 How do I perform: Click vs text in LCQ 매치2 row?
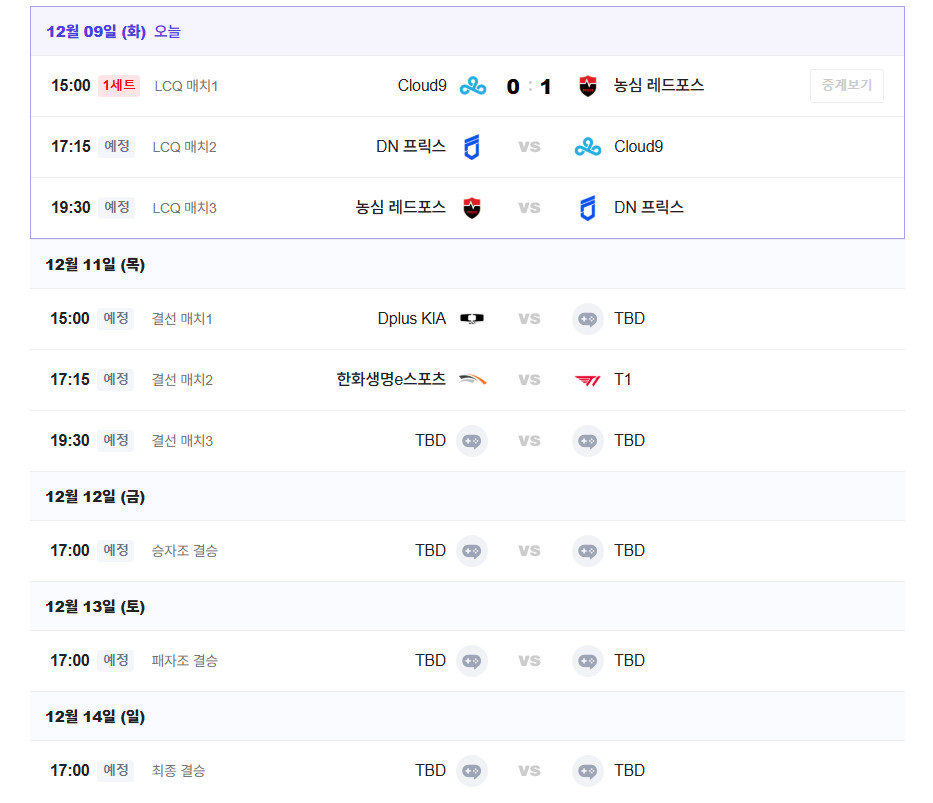530,146
